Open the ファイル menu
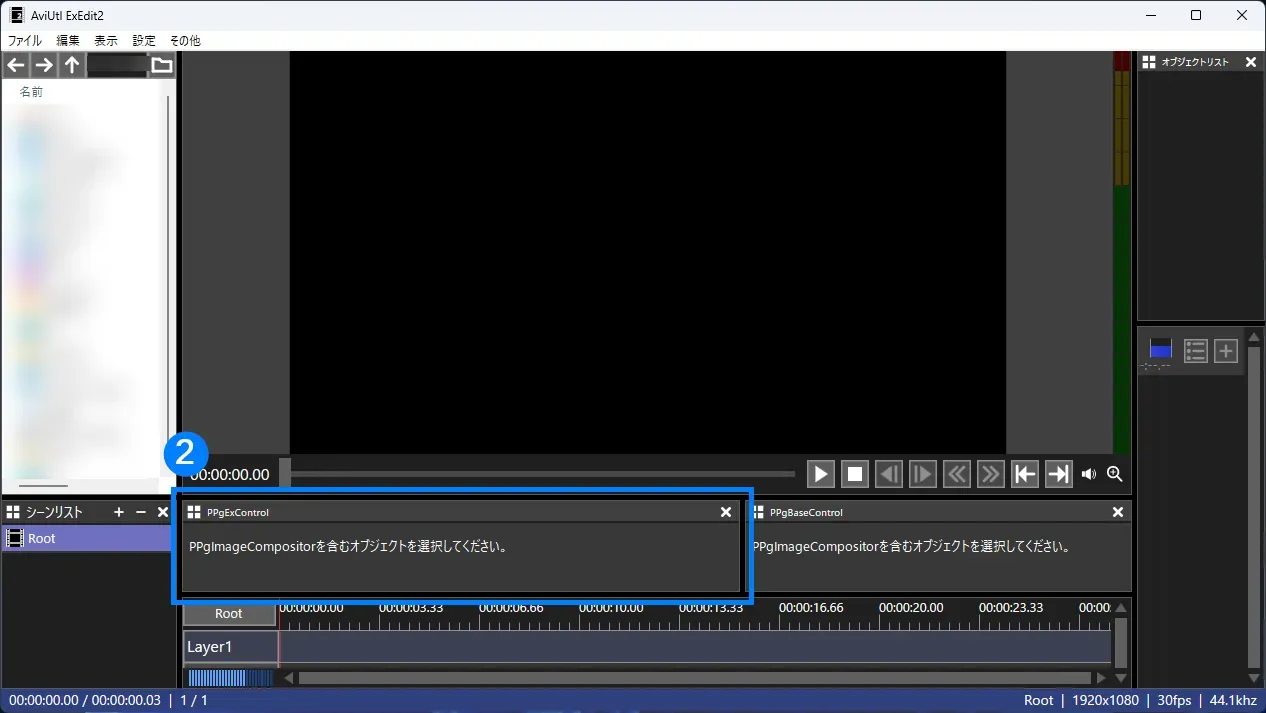1266x713 pixels. coord(25,41)
